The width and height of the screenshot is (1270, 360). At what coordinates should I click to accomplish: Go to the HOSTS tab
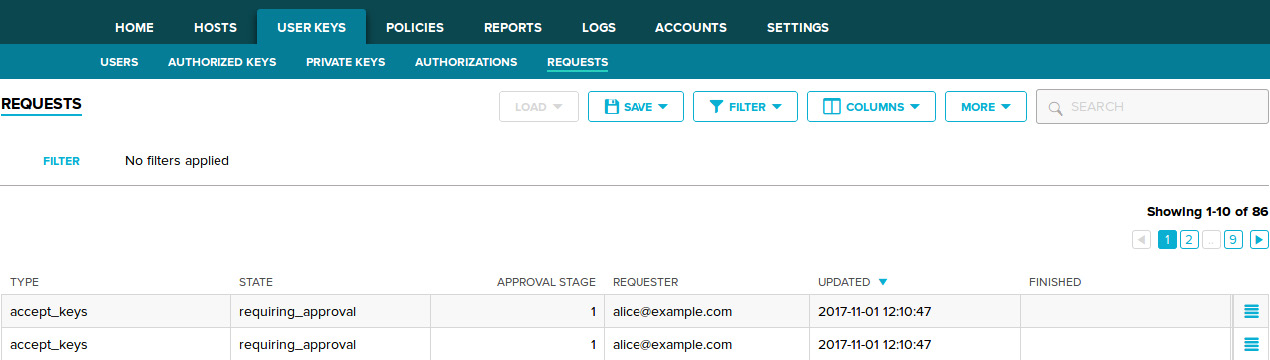pyautogui.click(x=215, y=27)
